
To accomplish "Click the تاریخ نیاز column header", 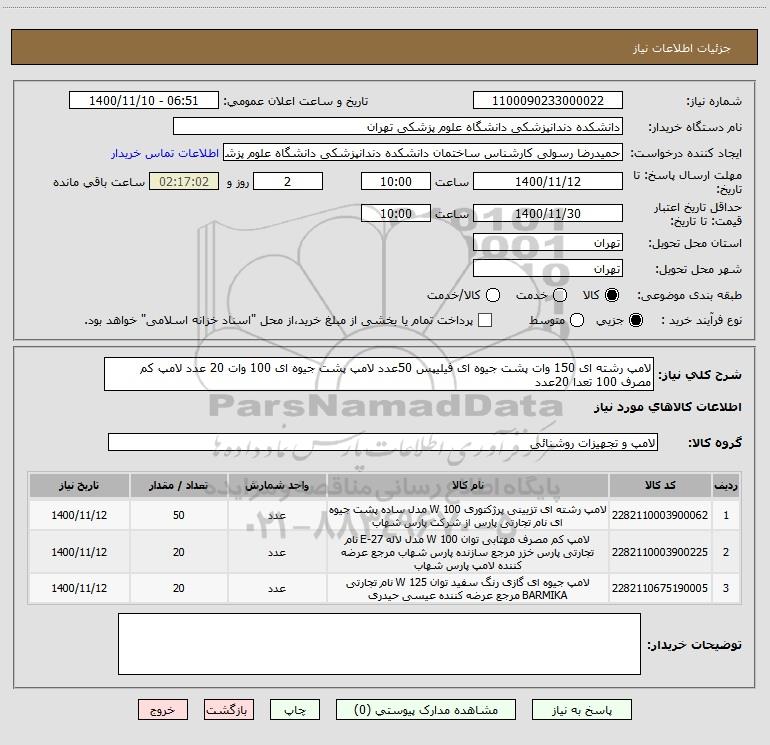I will point(79,486).
